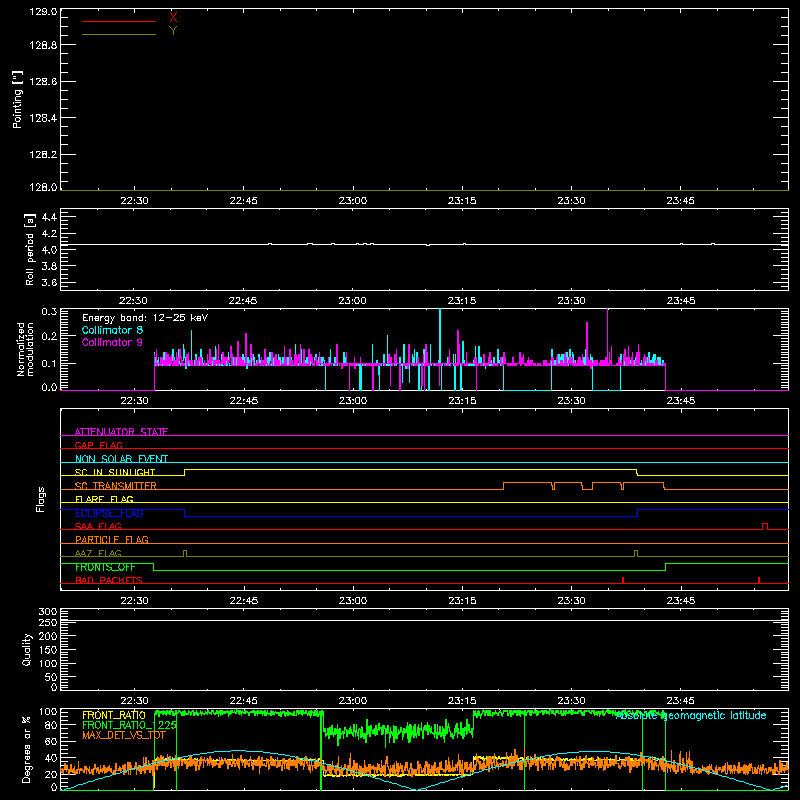Screen dimensions: 800x800
Task: Click the Degrees or % axis title
Action: (x=27, y=749)
